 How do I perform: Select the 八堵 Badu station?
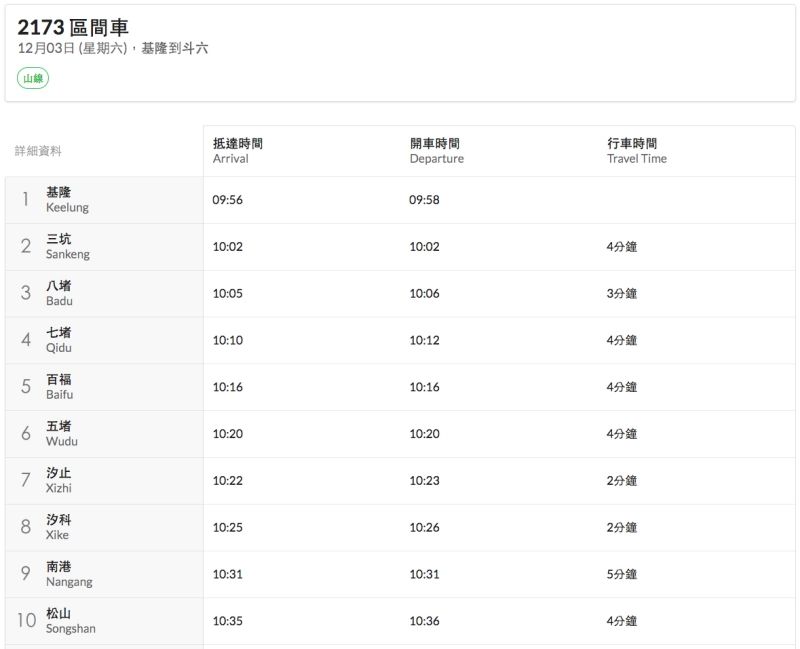tap(59, 293)
